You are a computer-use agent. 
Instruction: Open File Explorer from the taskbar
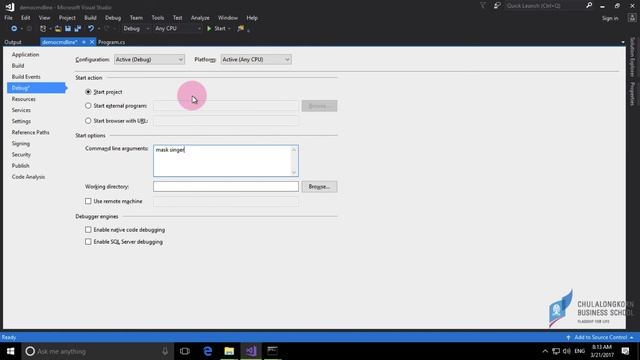coord(229,351)
